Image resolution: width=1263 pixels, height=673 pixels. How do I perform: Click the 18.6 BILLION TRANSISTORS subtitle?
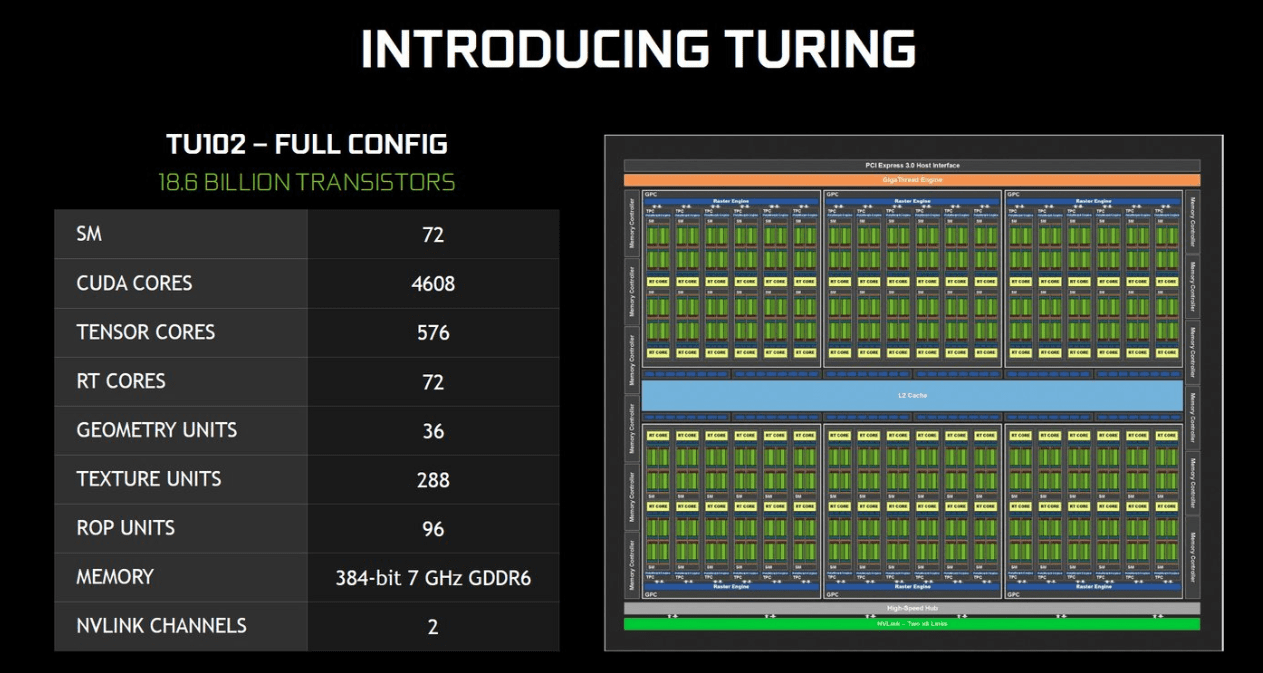(307, 182)
